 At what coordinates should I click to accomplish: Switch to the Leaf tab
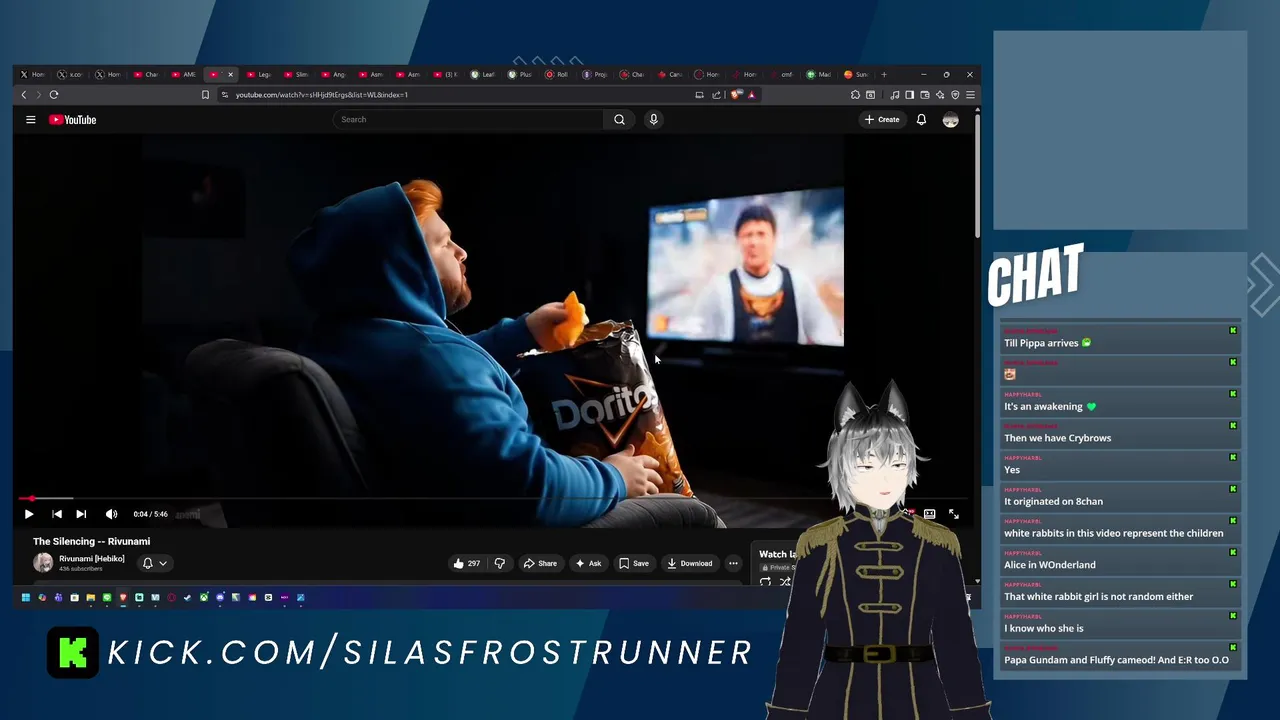(x=484, y=74)
